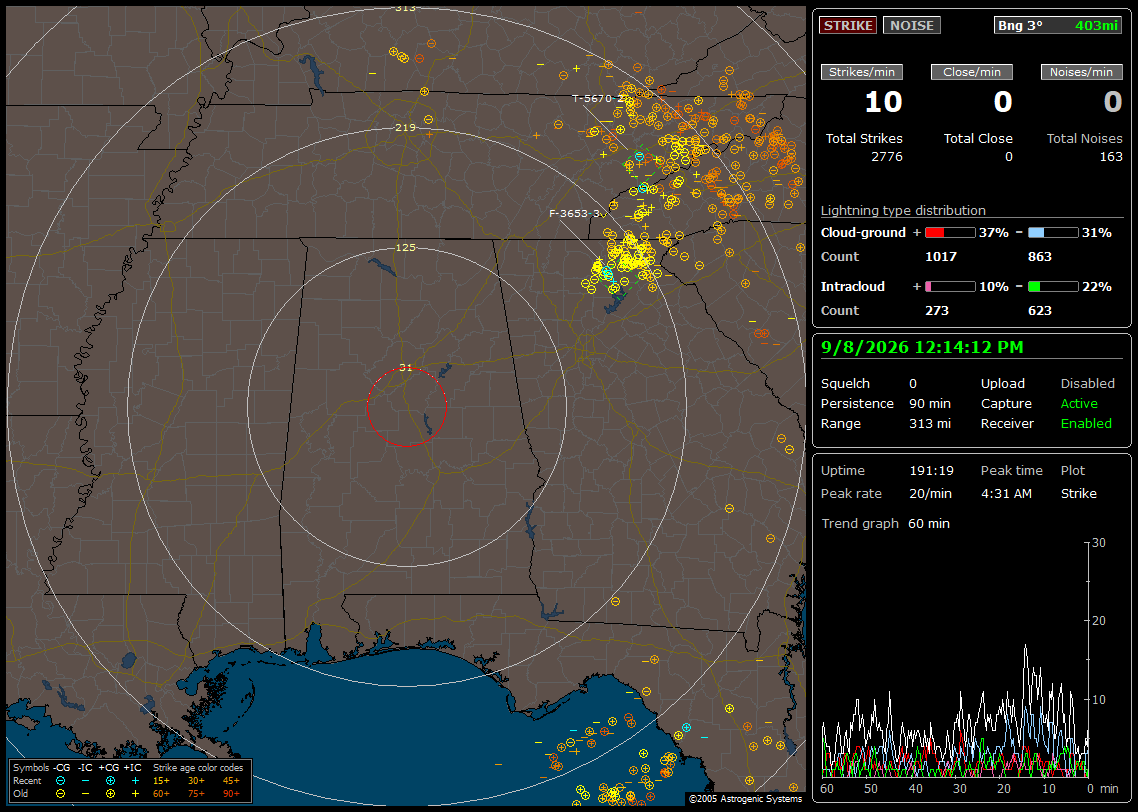The image size is (1138, 812).
Task: Click the pink positive intracloud bar
Action: 950,287
